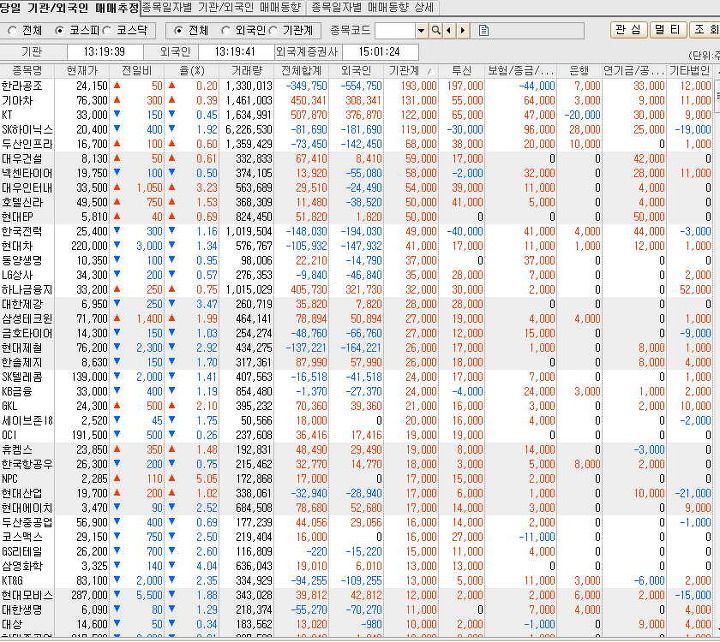Image resolution: width=720 pixels, height=642 pixels.
Task: Select the 휴켐스 stock name
Action: tap(17, 450)
